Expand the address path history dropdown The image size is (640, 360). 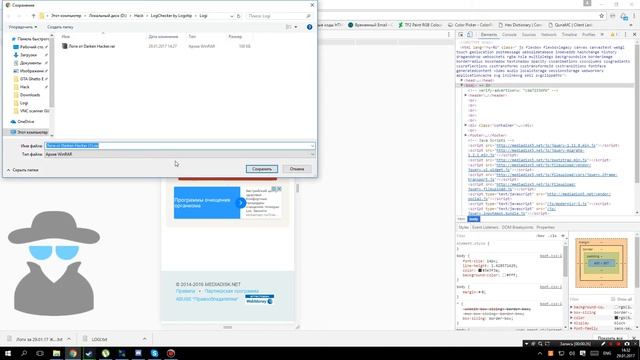[231, 16]
